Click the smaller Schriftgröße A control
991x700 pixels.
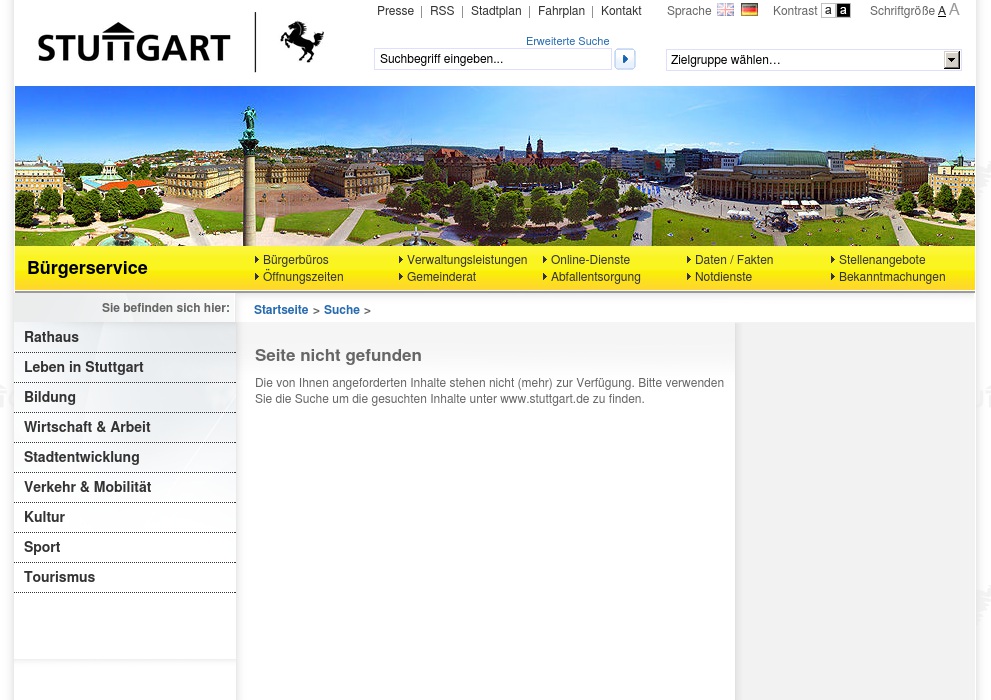[x=941, y=10]
